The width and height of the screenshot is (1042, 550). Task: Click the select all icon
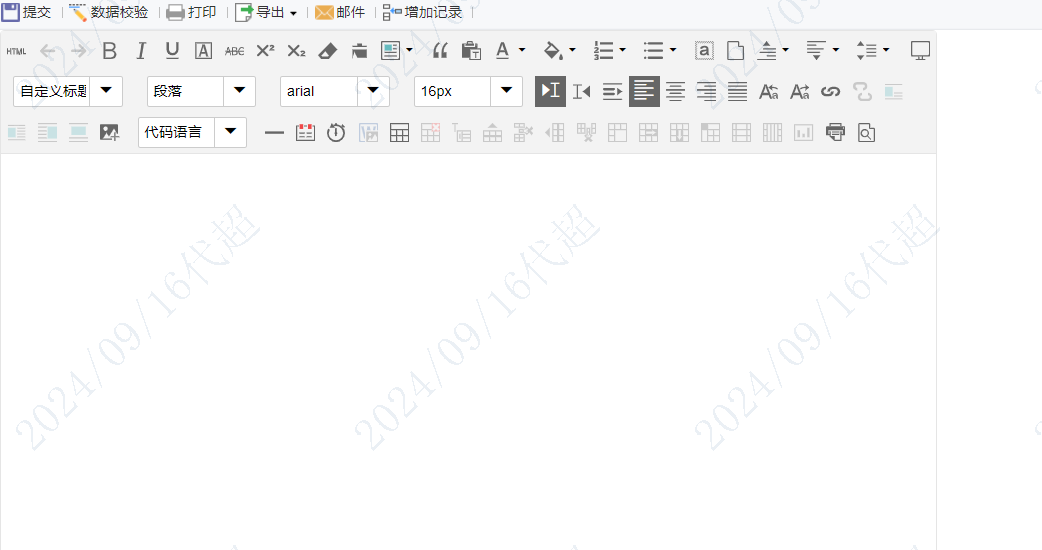click(704, 51)
